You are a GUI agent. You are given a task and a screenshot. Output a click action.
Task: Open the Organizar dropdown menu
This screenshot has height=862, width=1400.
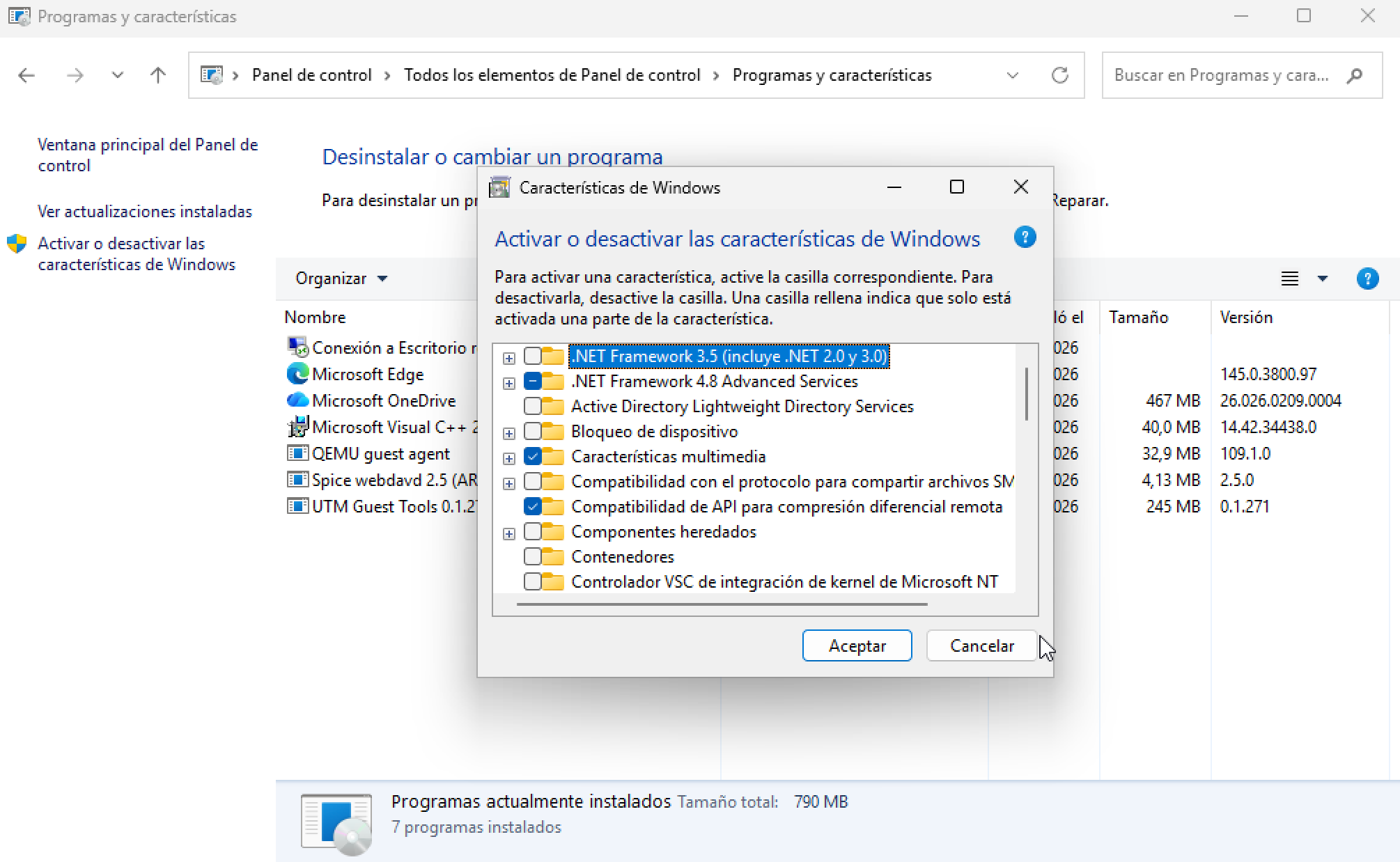point(341,279)
